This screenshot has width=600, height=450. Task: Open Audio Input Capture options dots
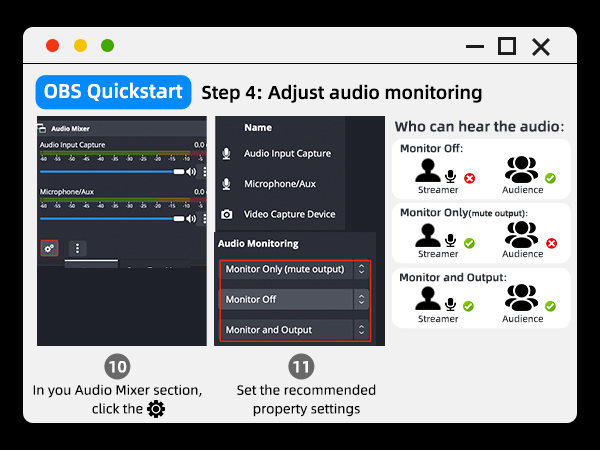(x=203, y=171)
